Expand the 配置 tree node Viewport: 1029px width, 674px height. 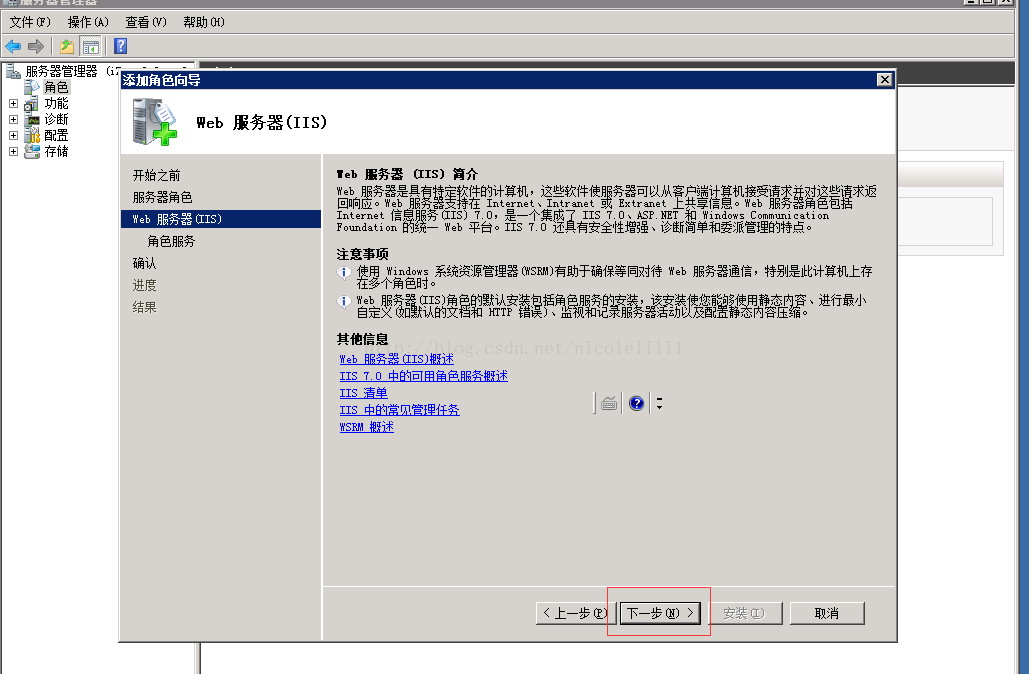pos(13,135)
